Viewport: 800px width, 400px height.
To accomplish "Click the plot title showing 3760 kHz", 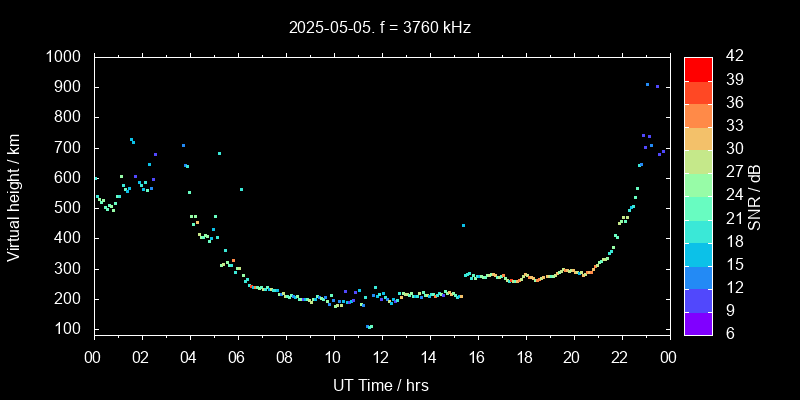I will click(x=380, y=28).
